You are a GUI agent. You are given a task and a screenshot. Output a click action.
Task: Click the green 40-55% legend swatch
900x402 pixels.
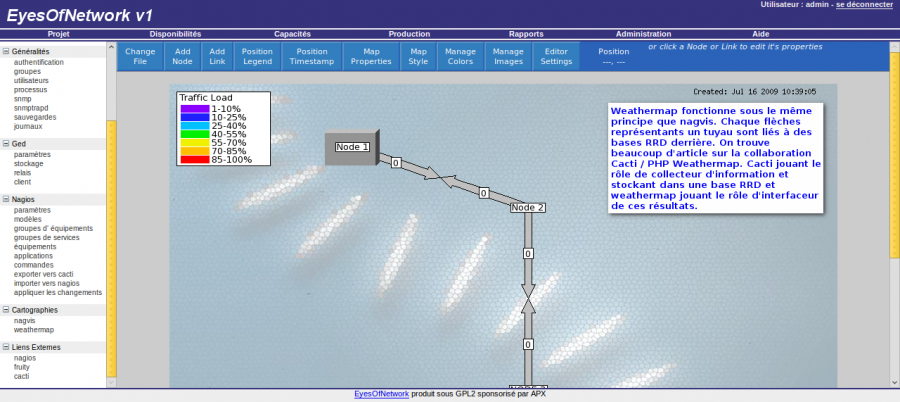(195, 134)
